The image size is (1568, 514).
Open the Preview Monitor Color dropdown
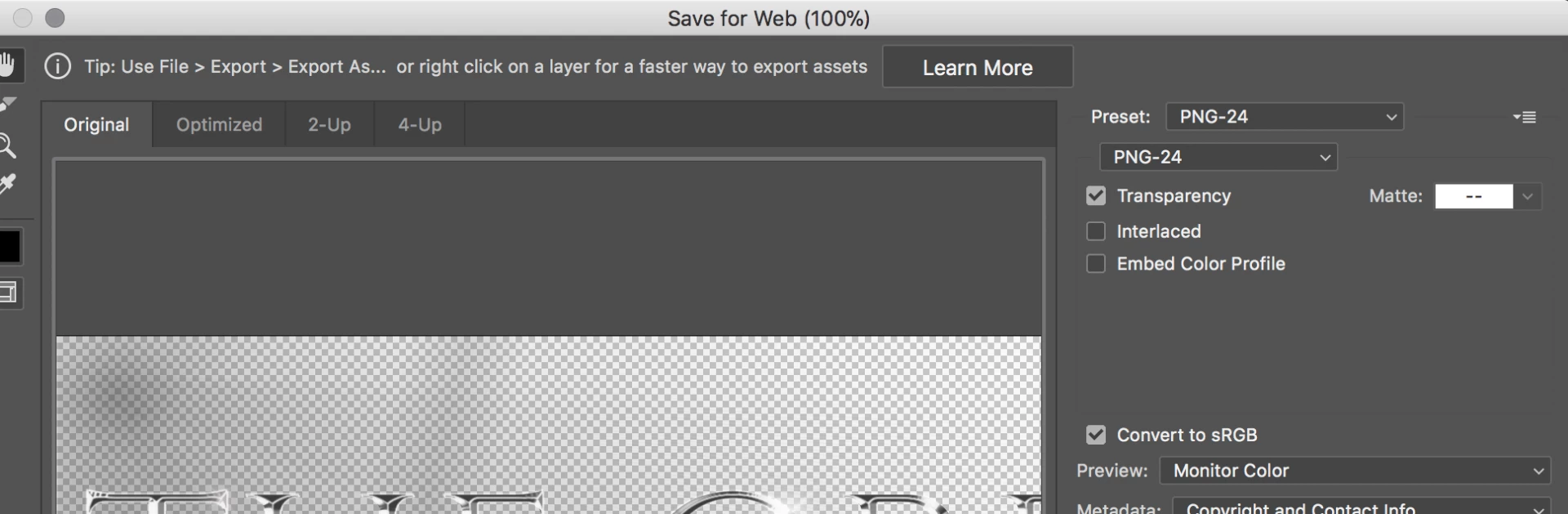(x=1355, y=471)
